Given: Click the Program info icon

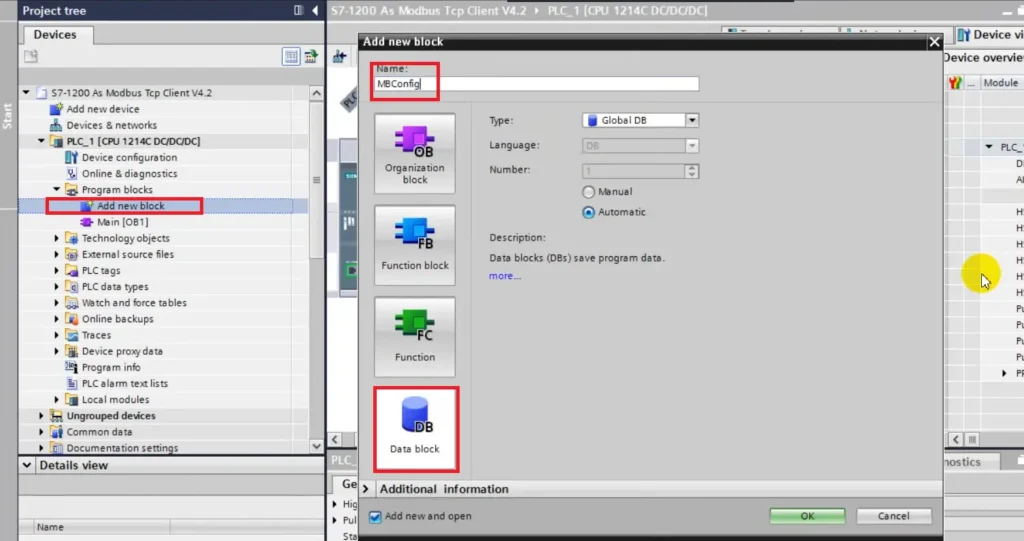Looking at the screenshot, I should [72, 367].
